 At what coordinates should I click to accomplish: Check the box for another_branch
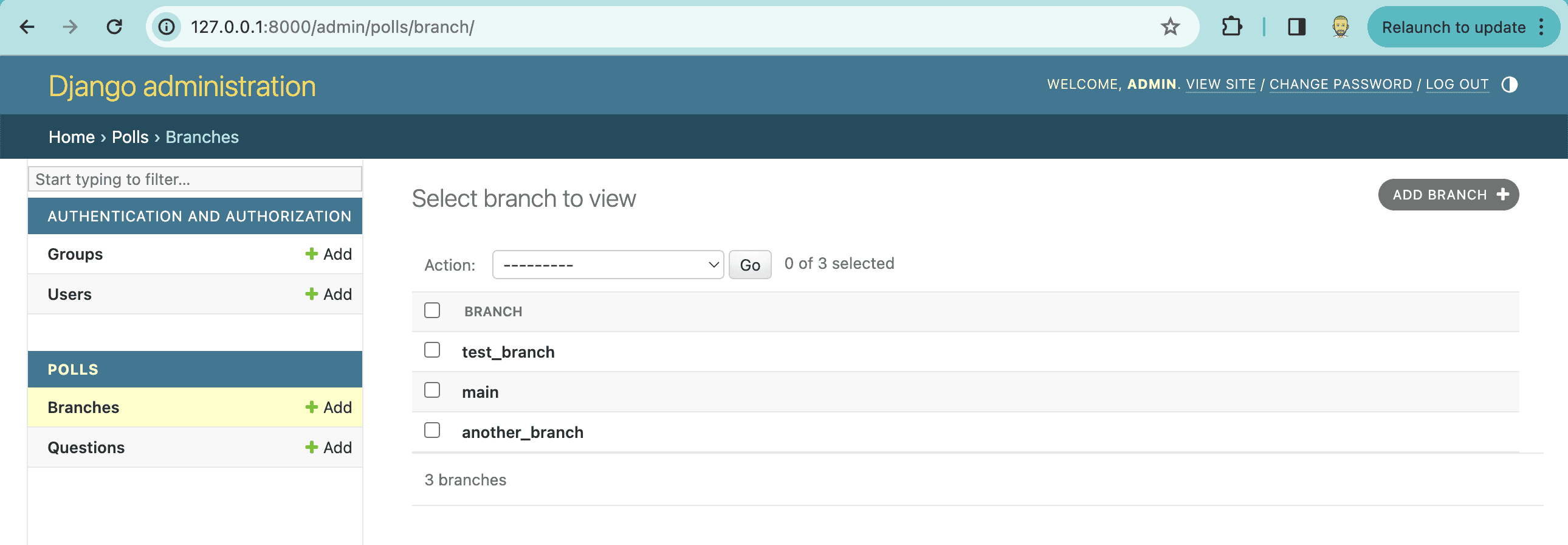[432, 431]
